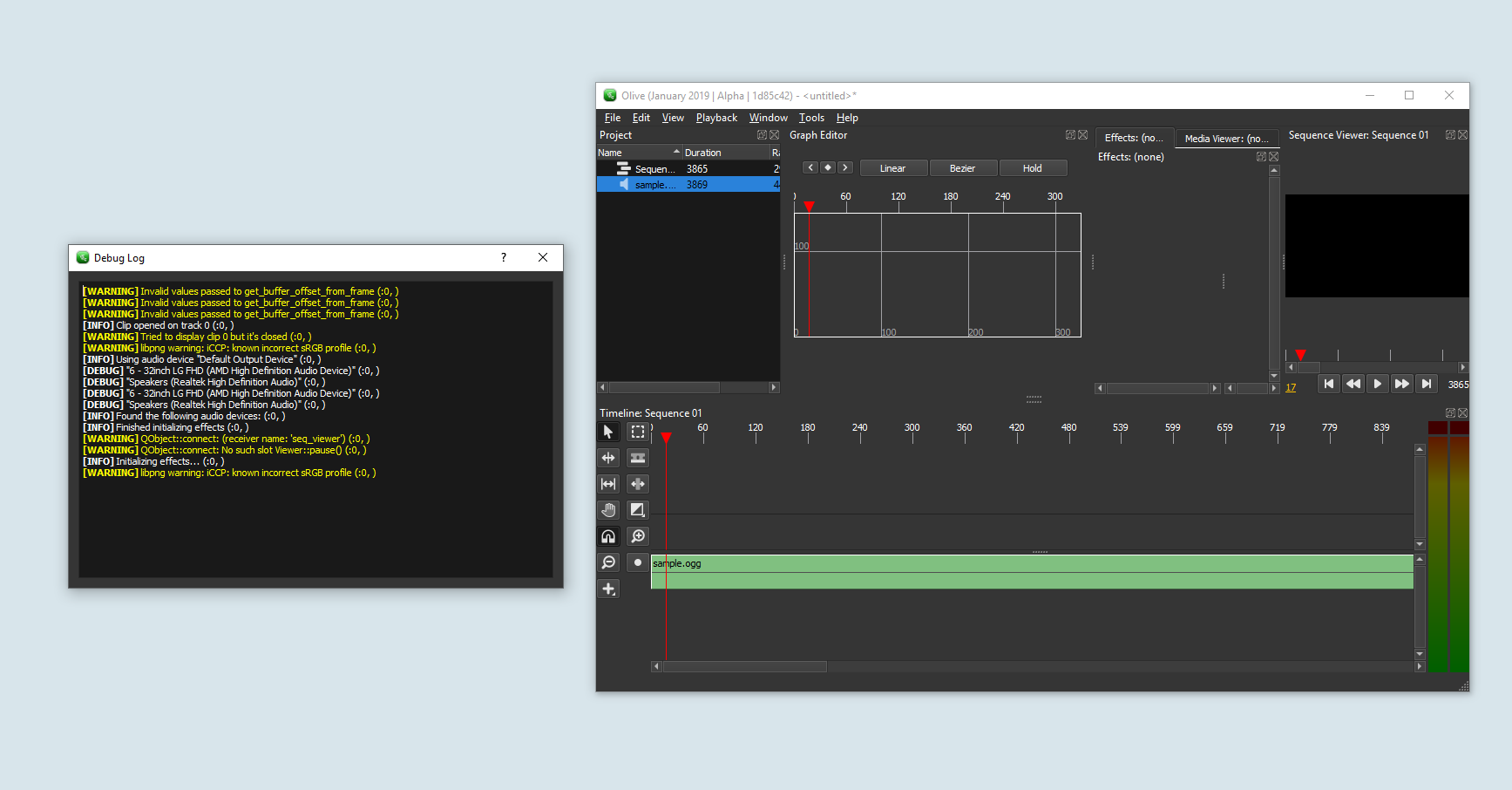1512x790 pixels.
Task: Click the timeline Zoom Out magnifier
Action: [x=608, y=562]
